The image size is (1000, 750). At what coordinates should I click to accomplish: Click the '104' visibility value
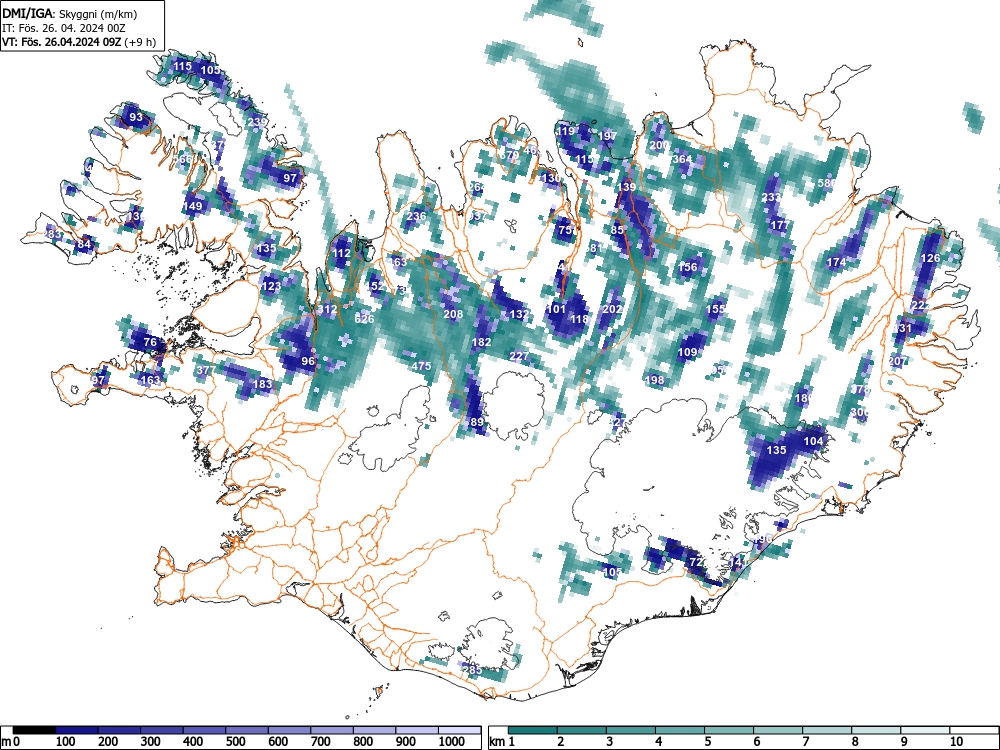813,441
